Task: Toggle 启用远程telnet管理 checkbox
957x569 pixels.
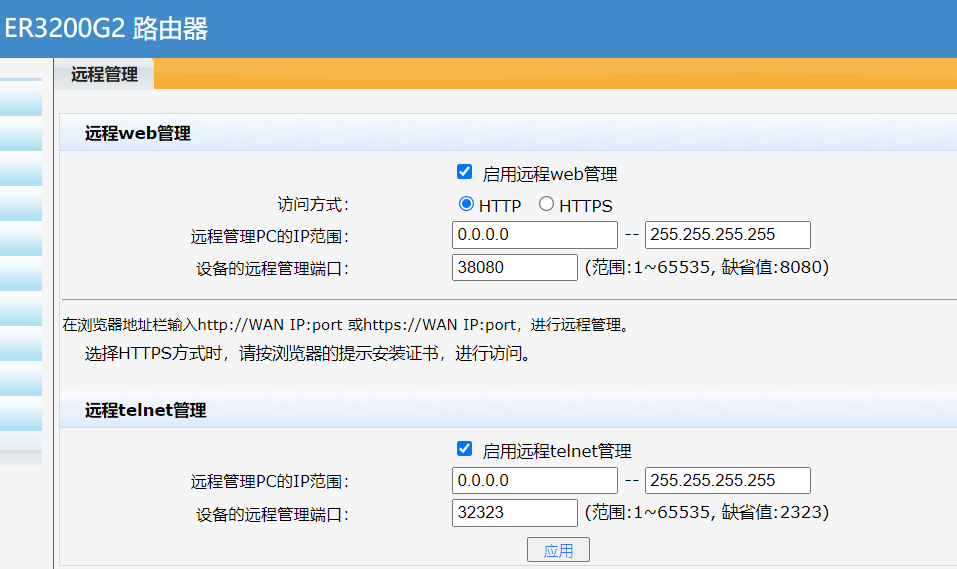Action: pos(464,449)
